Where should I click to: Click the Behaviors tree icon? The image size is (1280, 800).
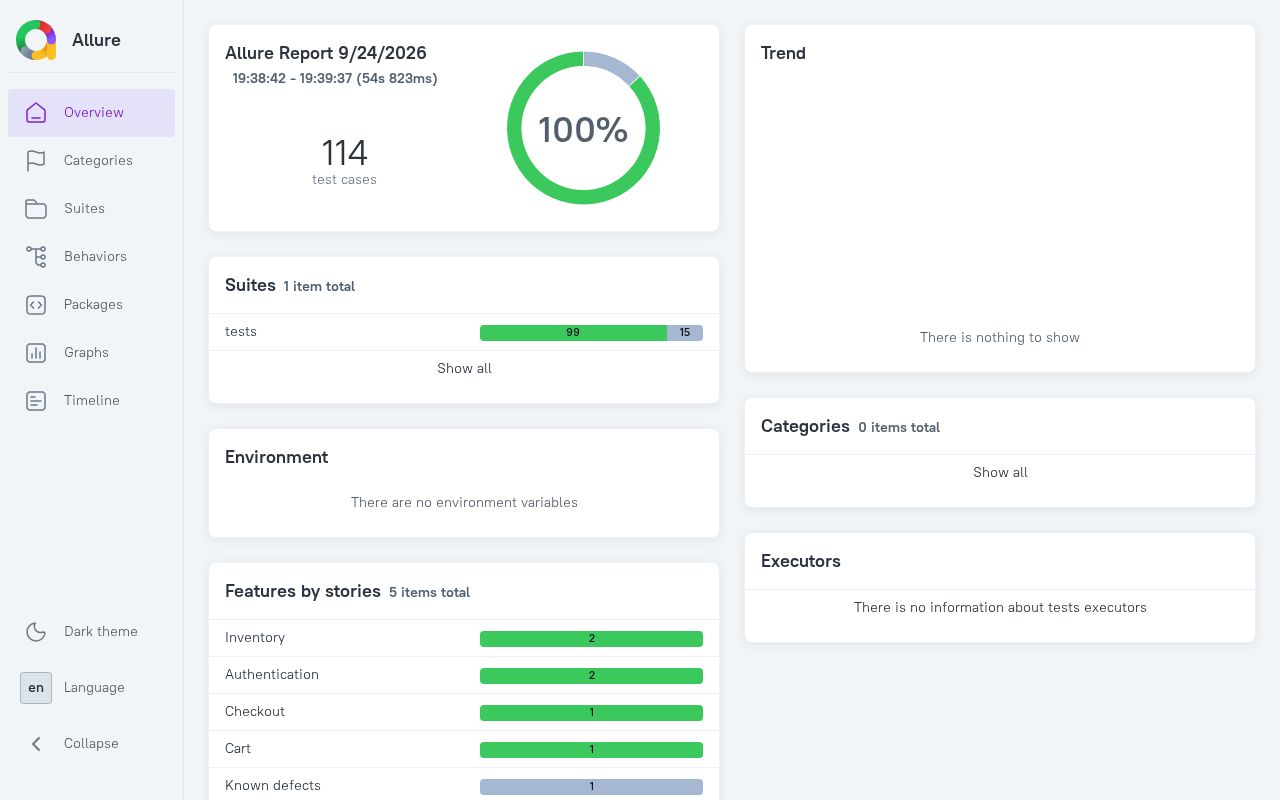36,257
